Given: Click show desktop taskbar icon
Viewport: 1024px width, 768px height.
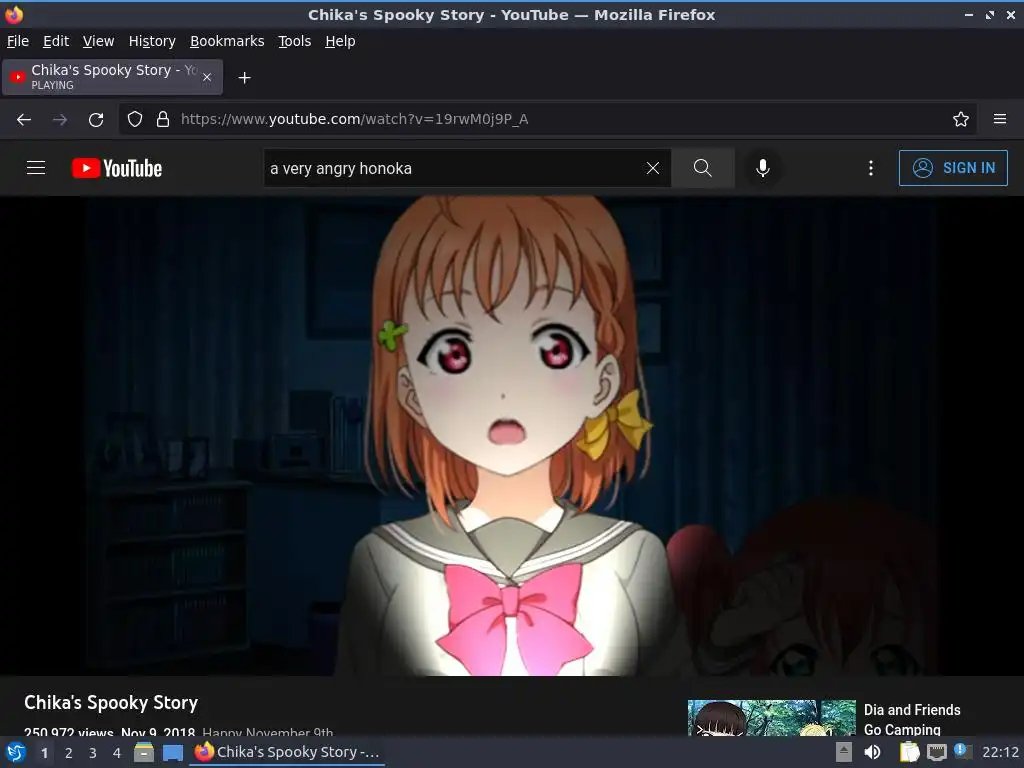Looking at the screenshot, I should [x=172, y=752].
